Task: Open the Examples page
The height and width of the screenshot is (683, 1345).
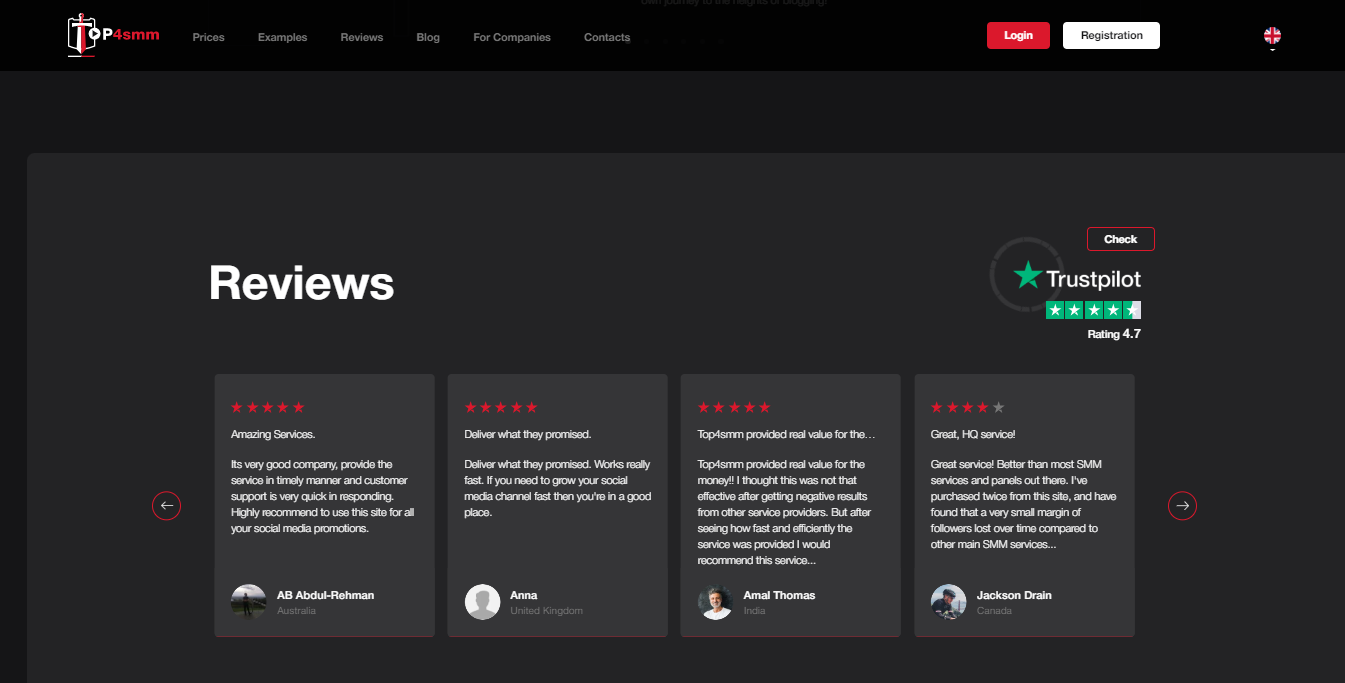Action: click(283, 37)
